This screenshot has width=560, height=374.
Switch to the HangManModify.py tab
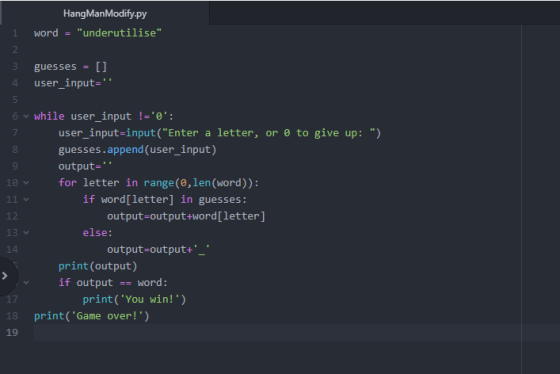tap(105, 14)
